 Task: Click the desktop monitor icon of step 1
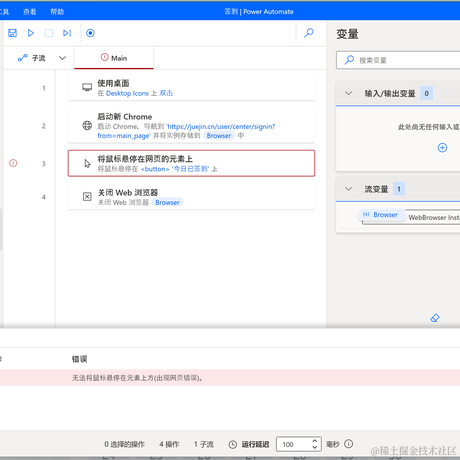pos(87,87)
